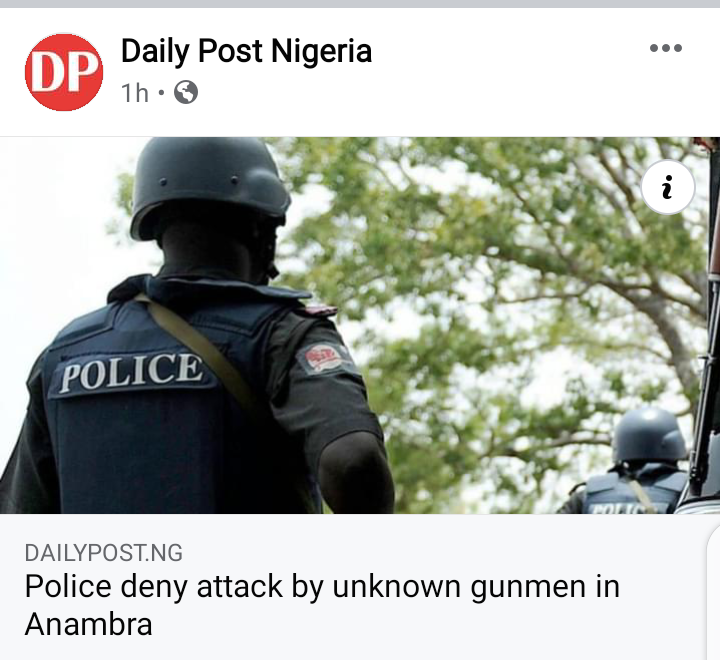Image resolution: width=720 pixels, height=660 pixels.
Task: Tap the officer's helmet in the photo
Action: pyautogui.click(x=210, y=186)
